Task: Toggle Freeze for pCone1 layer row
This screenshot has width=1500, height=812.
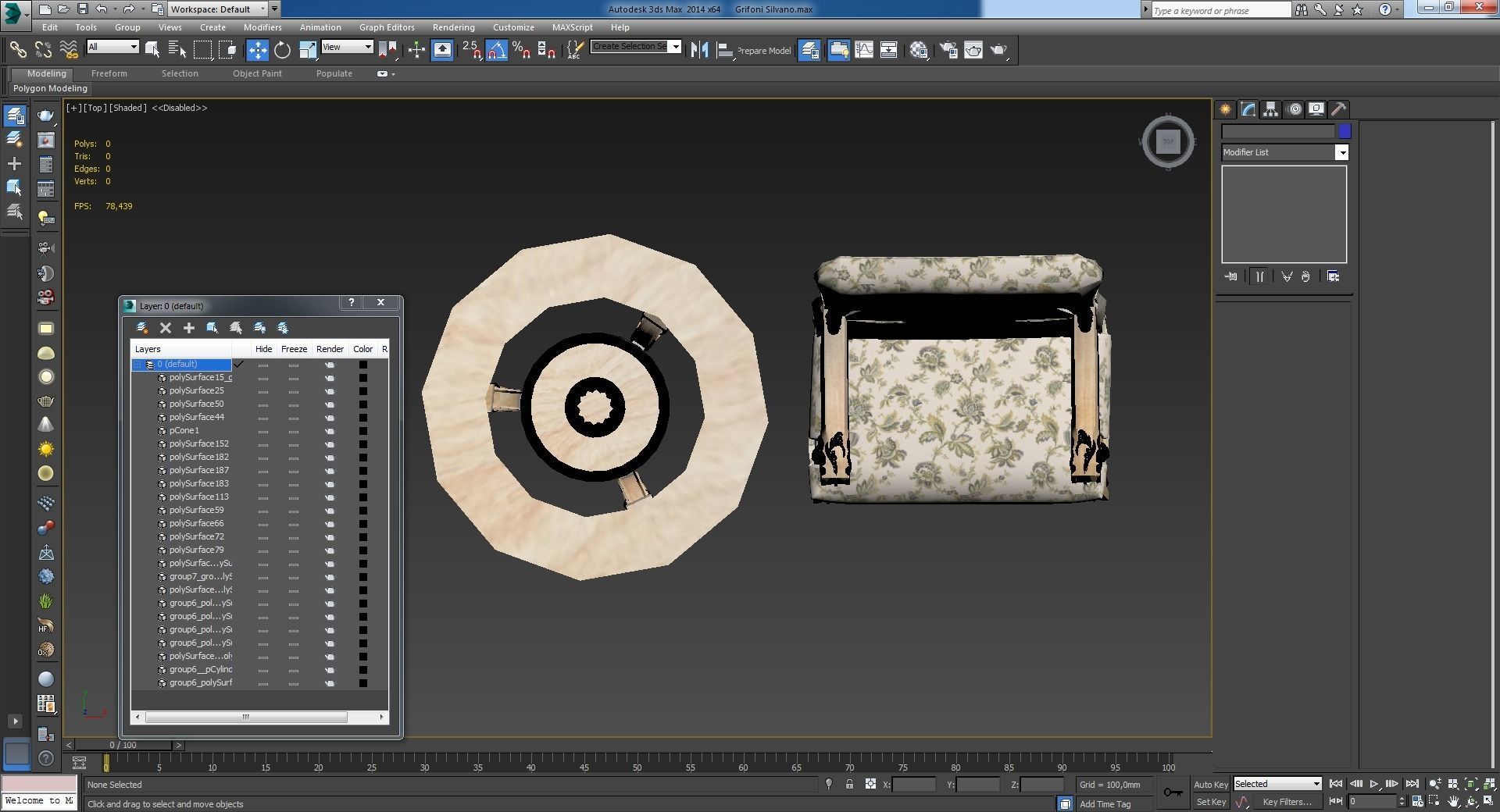Action: tap(294, 431)
